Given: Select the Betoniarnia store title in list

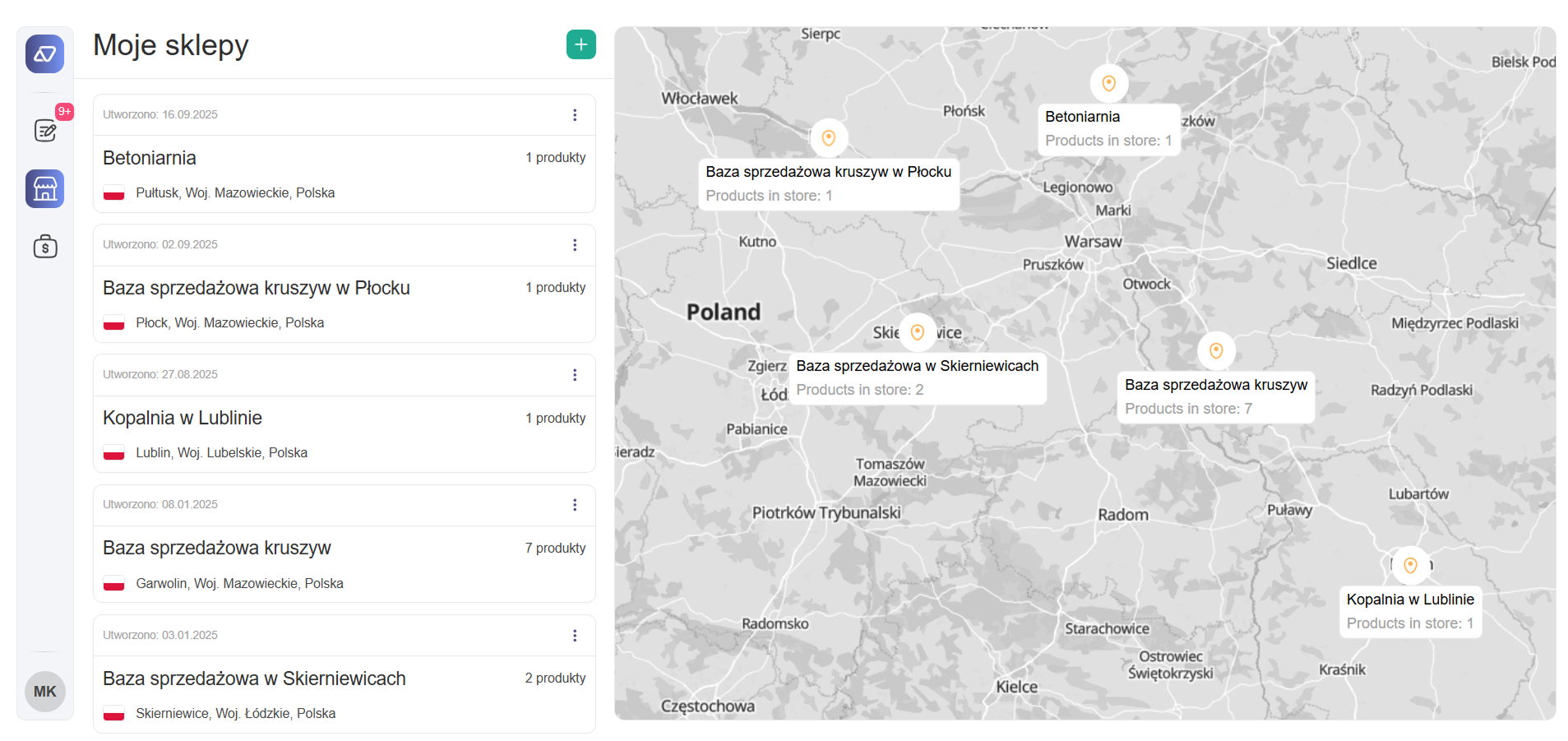Looking at the screenshot, I should tap(150, 158).
